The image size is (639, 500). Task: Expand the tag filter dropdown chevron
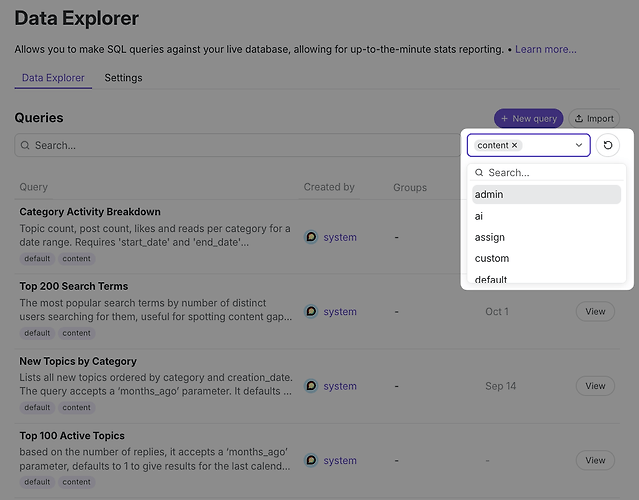tap(579, 145)
